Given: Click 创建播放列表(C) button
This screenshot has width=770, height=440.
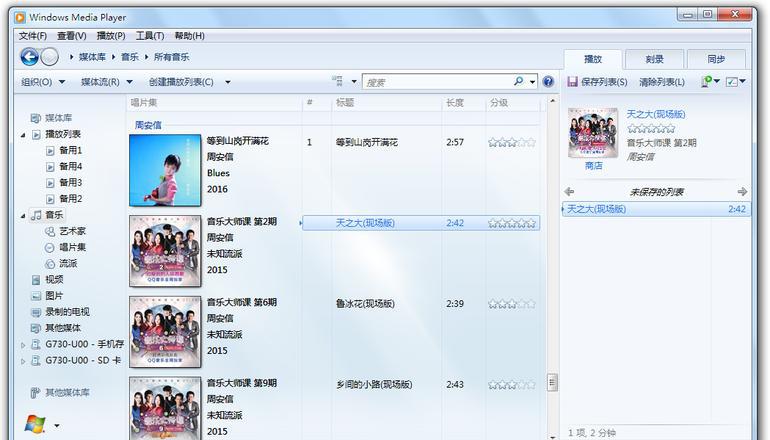Looking at the screenshot, I should [x=181, y=82].
